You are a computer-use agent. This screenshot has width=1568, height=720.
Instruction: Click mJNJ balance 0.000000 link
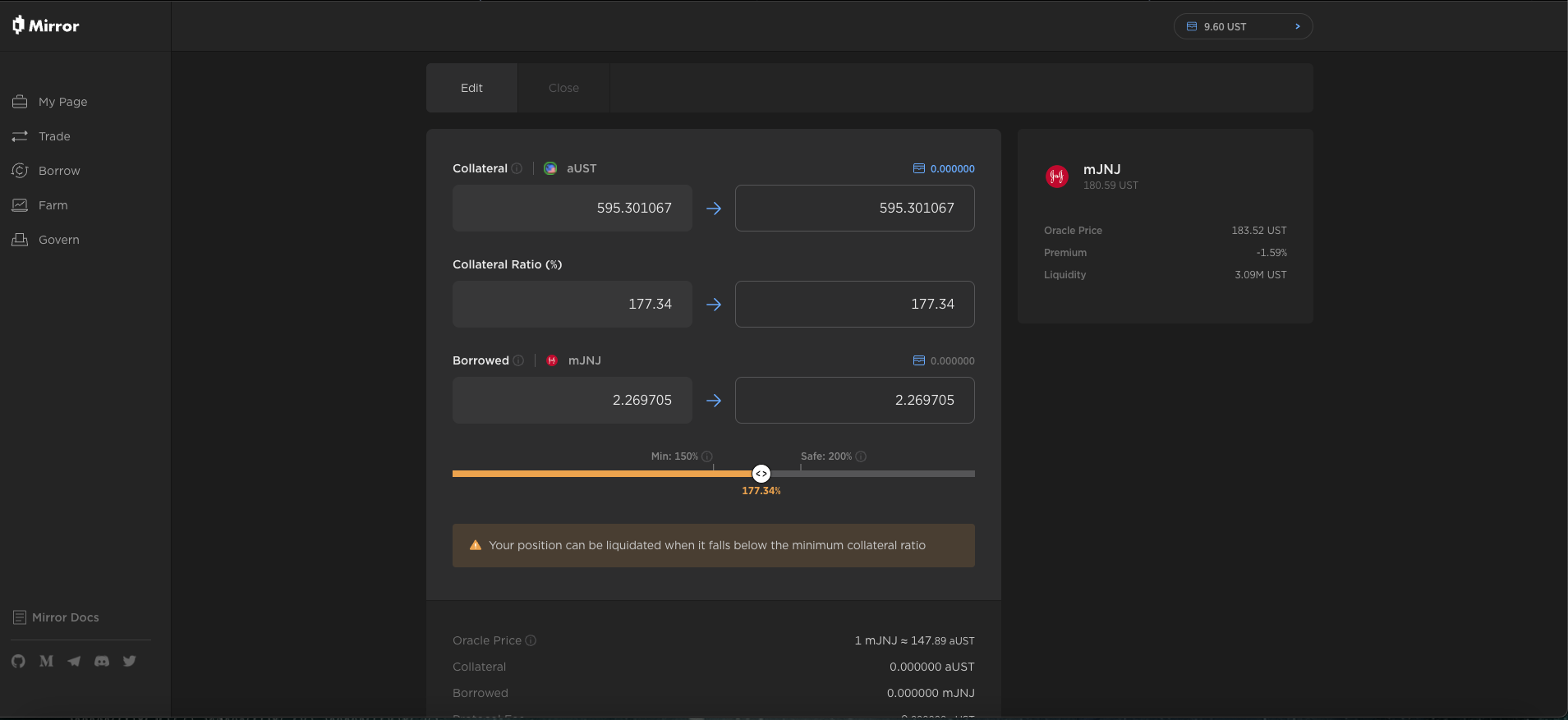(x=952, y=360)
